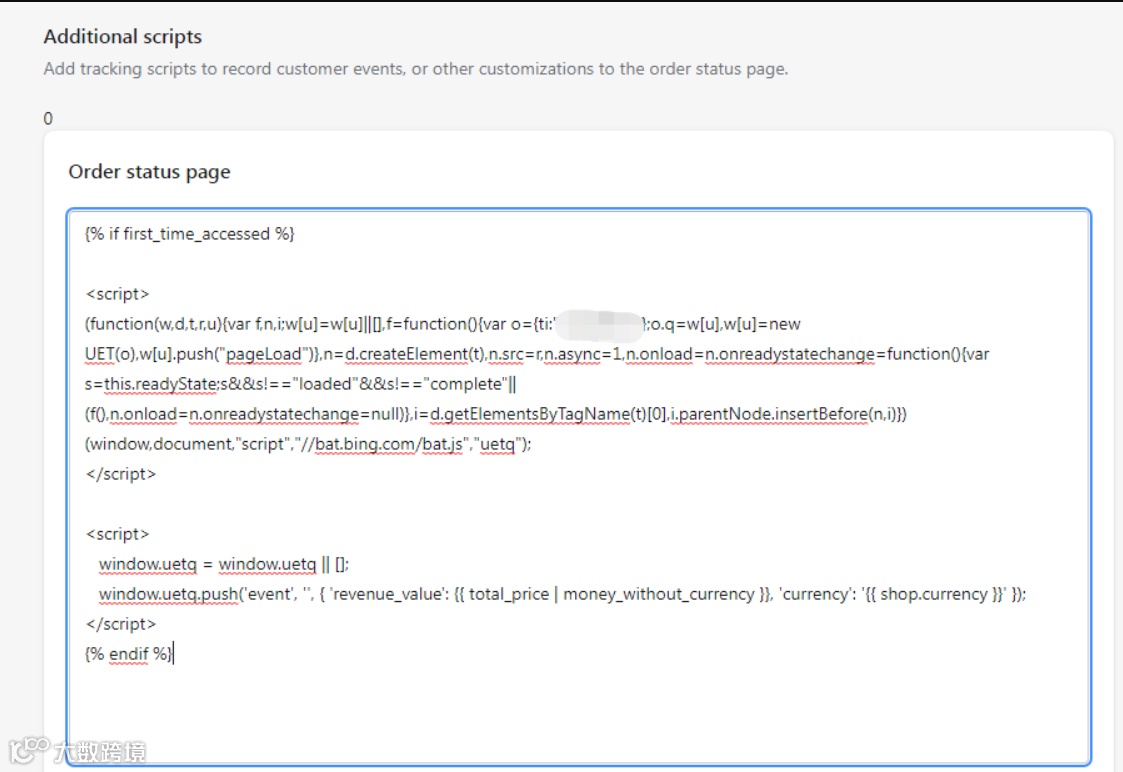Click the 'Additional scripts' heading
Screen dimensions: 1123x772
click(122, 37)
